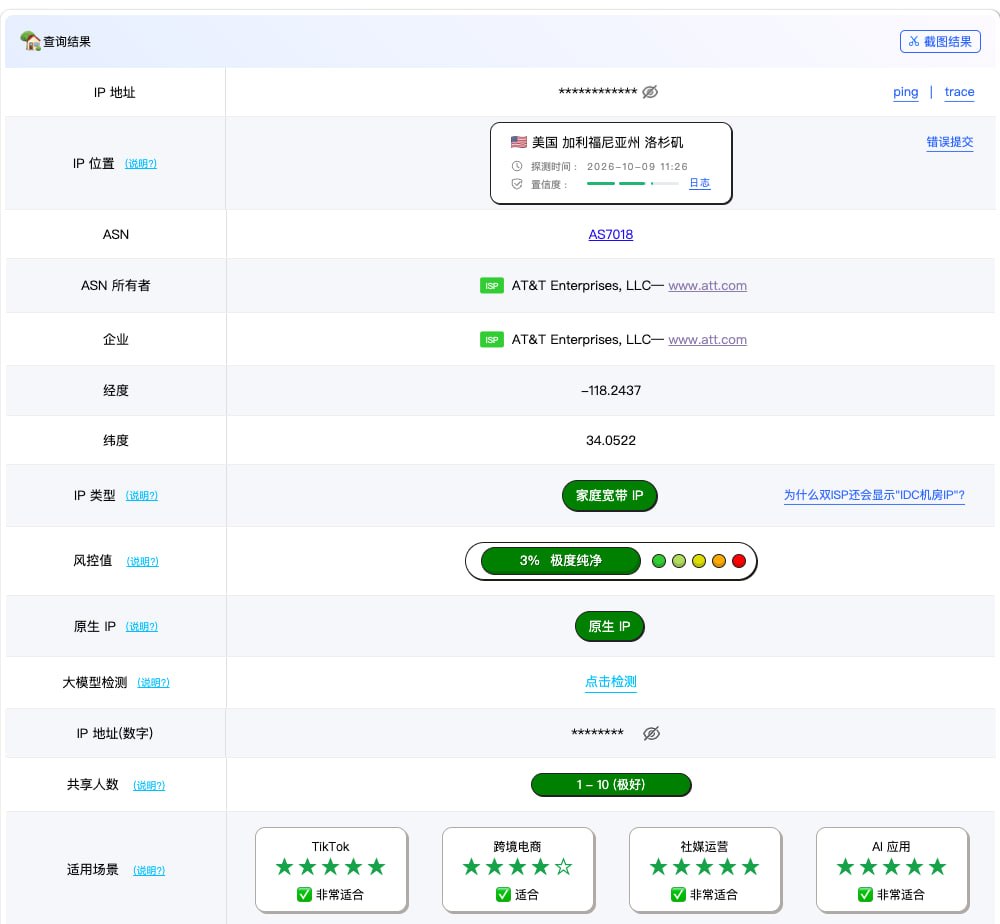
Task: Click the ISP badge in ASN 所有者 row
Action: pyautogui.click(x=492, y=286)
